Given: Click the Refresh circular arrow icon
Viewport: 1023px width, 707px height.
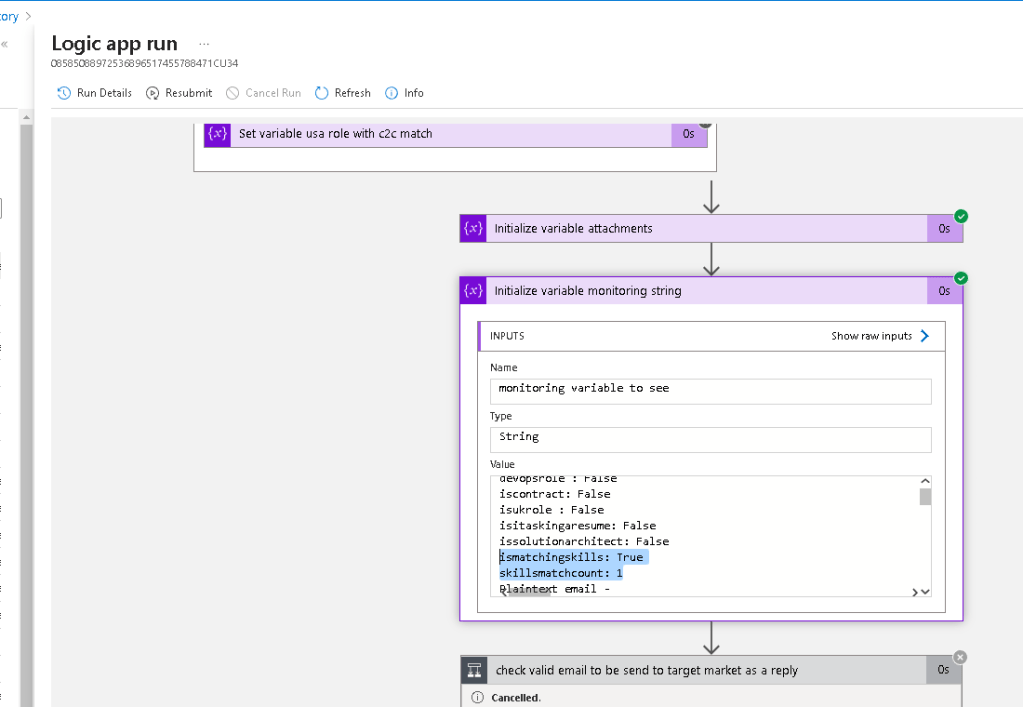Looking at the screenshot, I should click(322, 93).
